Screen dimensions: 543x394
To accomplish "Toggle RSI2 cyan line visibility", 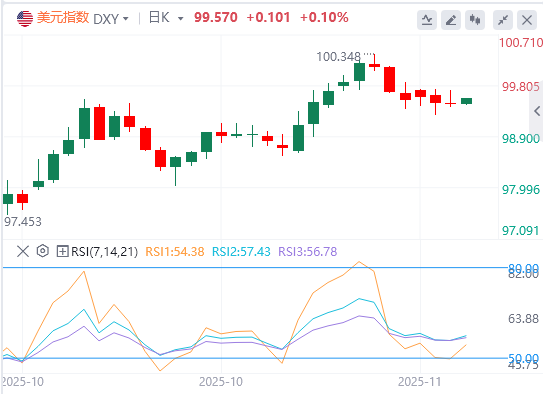I will tap(241, 252).
